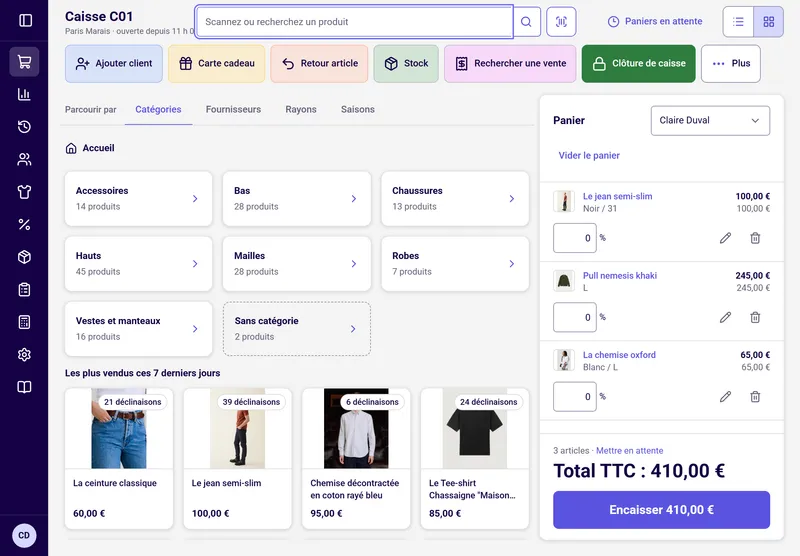The height and width of the screenshot is (556, 800).
Task: Open the Stock button
Action: click(x=406, y=64)
